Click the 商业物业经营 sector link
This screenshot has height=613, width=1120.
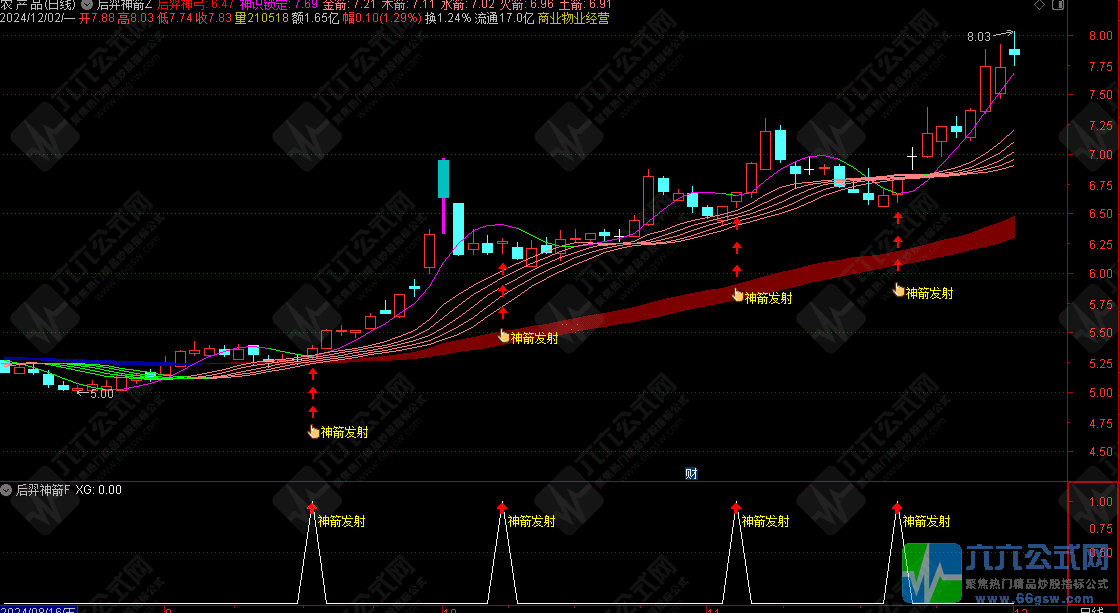[573, 18]
